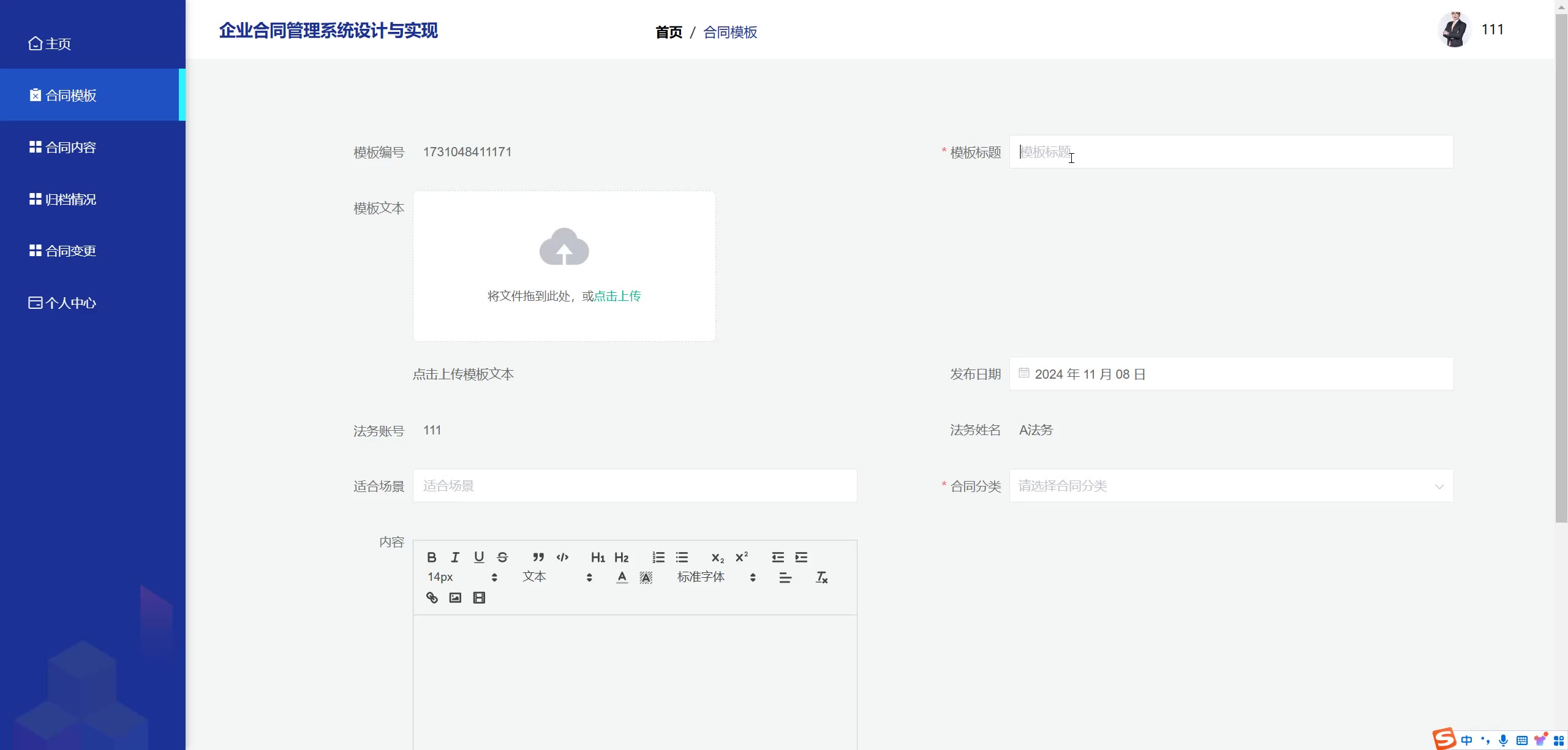Click the superscript icon
Image resolution: width=1568 pixels, height=750 pixels.
pyautogui.click(x=742, y=557)
